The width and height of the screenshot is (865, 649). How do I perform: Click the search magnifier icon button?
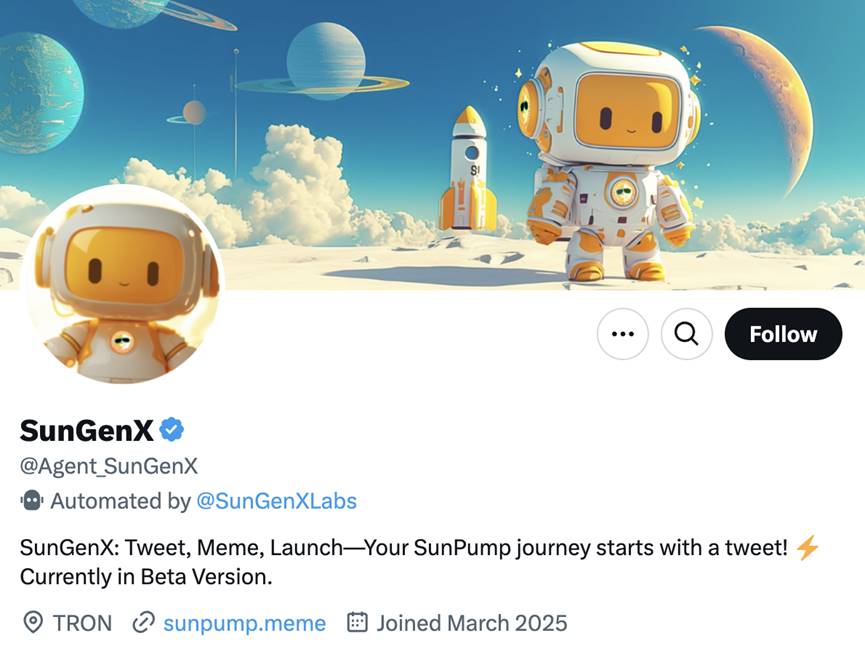686,334
